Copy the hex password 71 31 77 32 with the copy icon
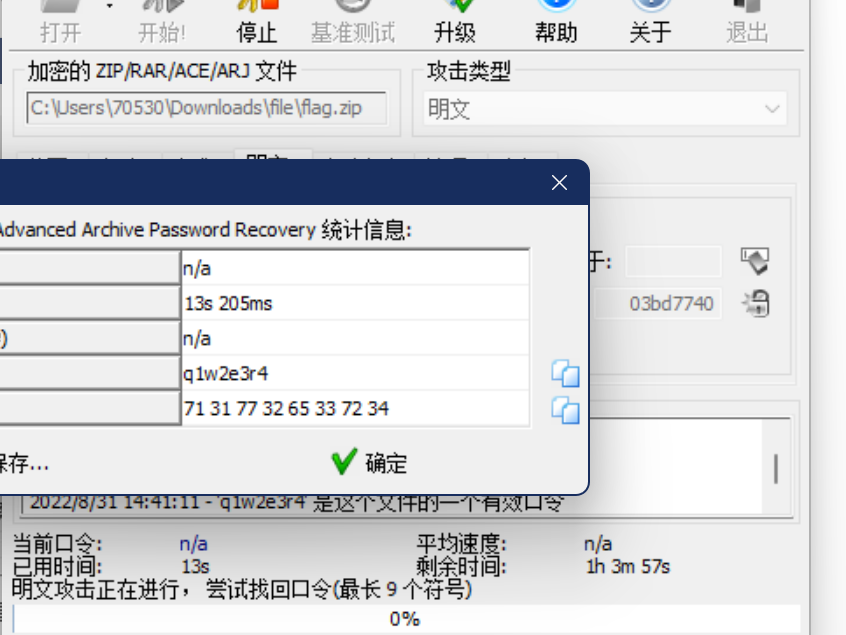The image size is (846, 635). (x=565, y=410)
